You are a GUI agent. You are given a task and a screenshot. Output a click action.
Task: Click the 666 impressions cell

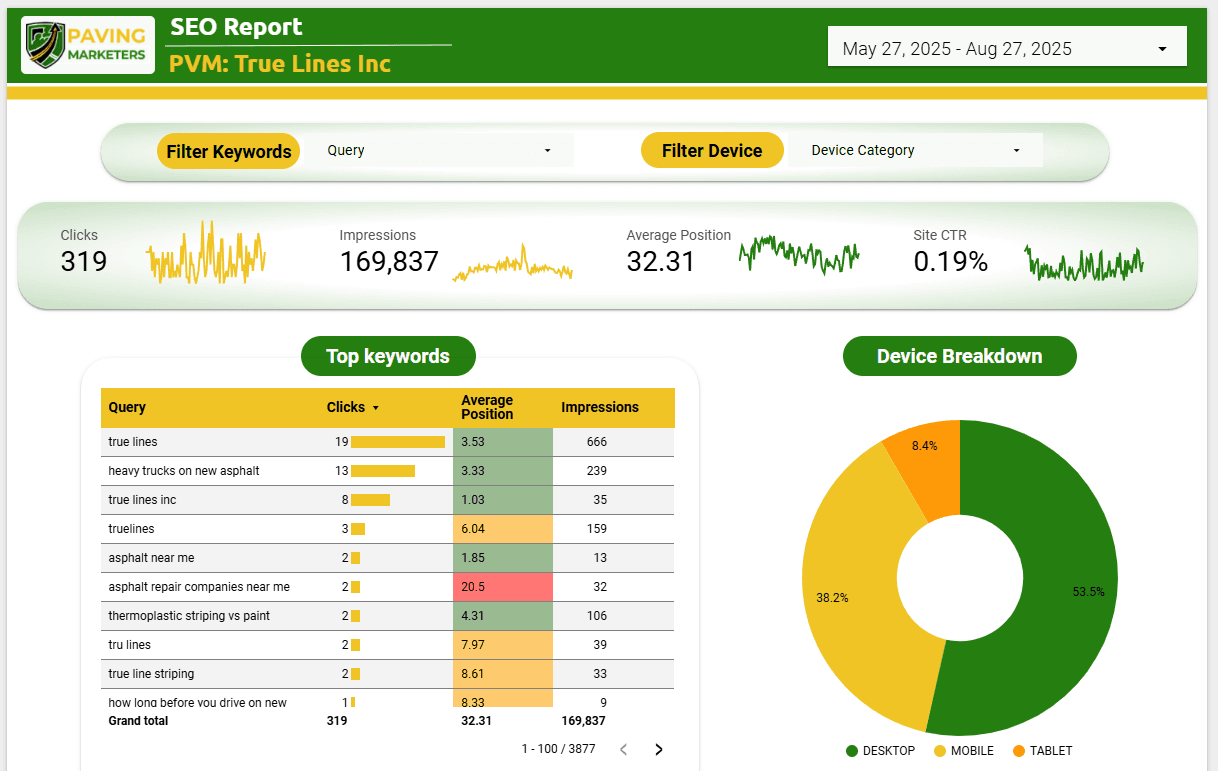click(x=597, y=442)
